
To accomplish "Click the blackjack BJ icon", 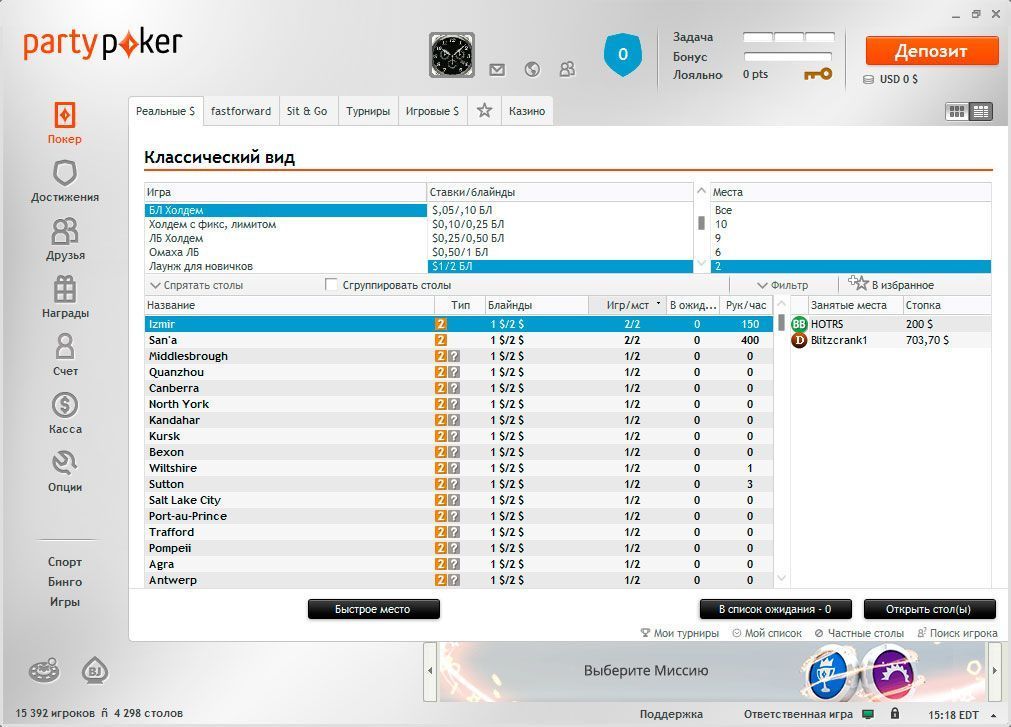I will (95, 670).
